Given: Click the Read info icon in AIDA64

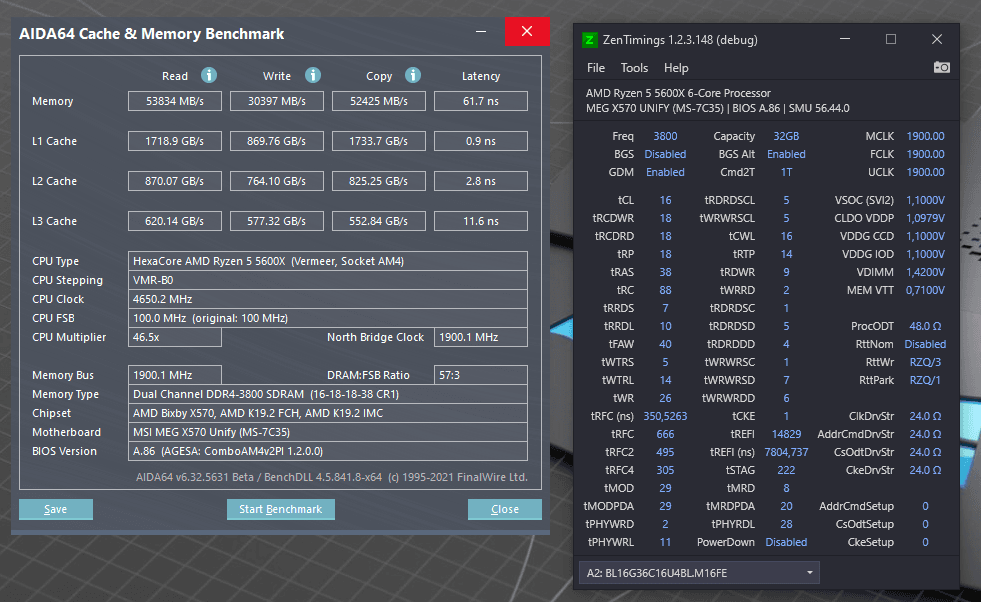Looking at the screenshot, I should (x=209, y=75).
